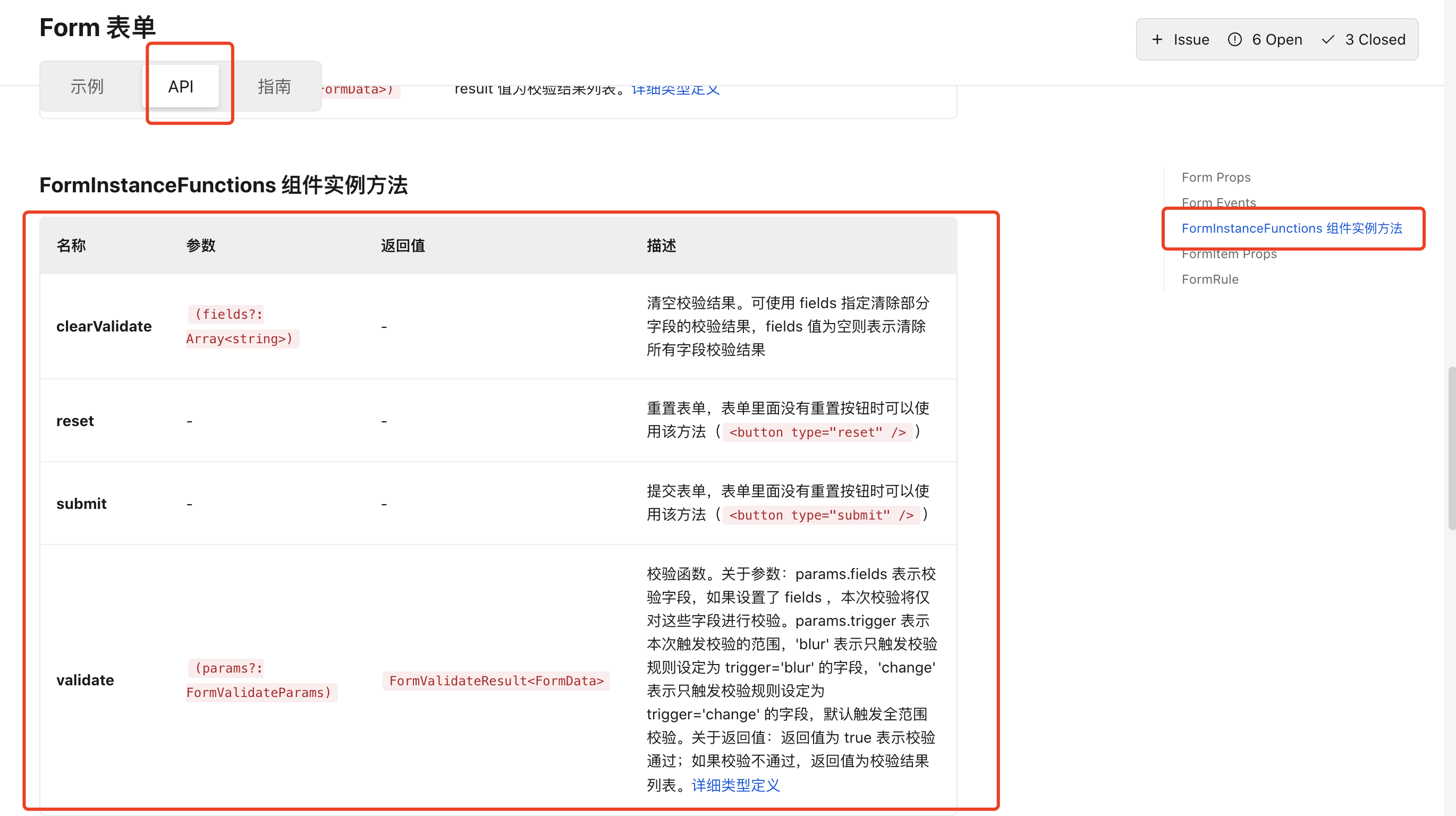This screenshot has width=1456, height=816.
Task: Switch to the 指南 tab
Action: pyautogui.click(x=274, y=87)
